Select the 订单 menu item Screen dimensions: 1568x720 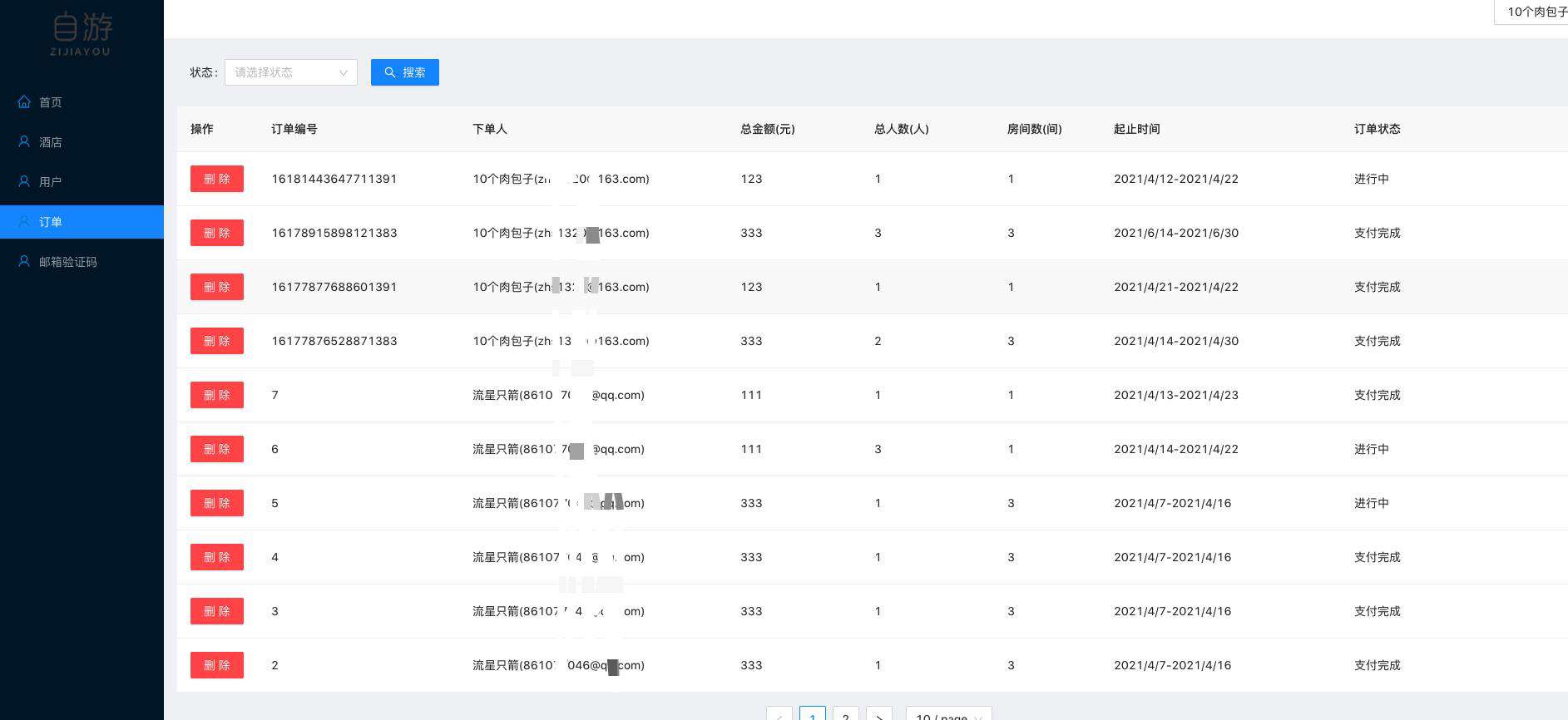82,222
